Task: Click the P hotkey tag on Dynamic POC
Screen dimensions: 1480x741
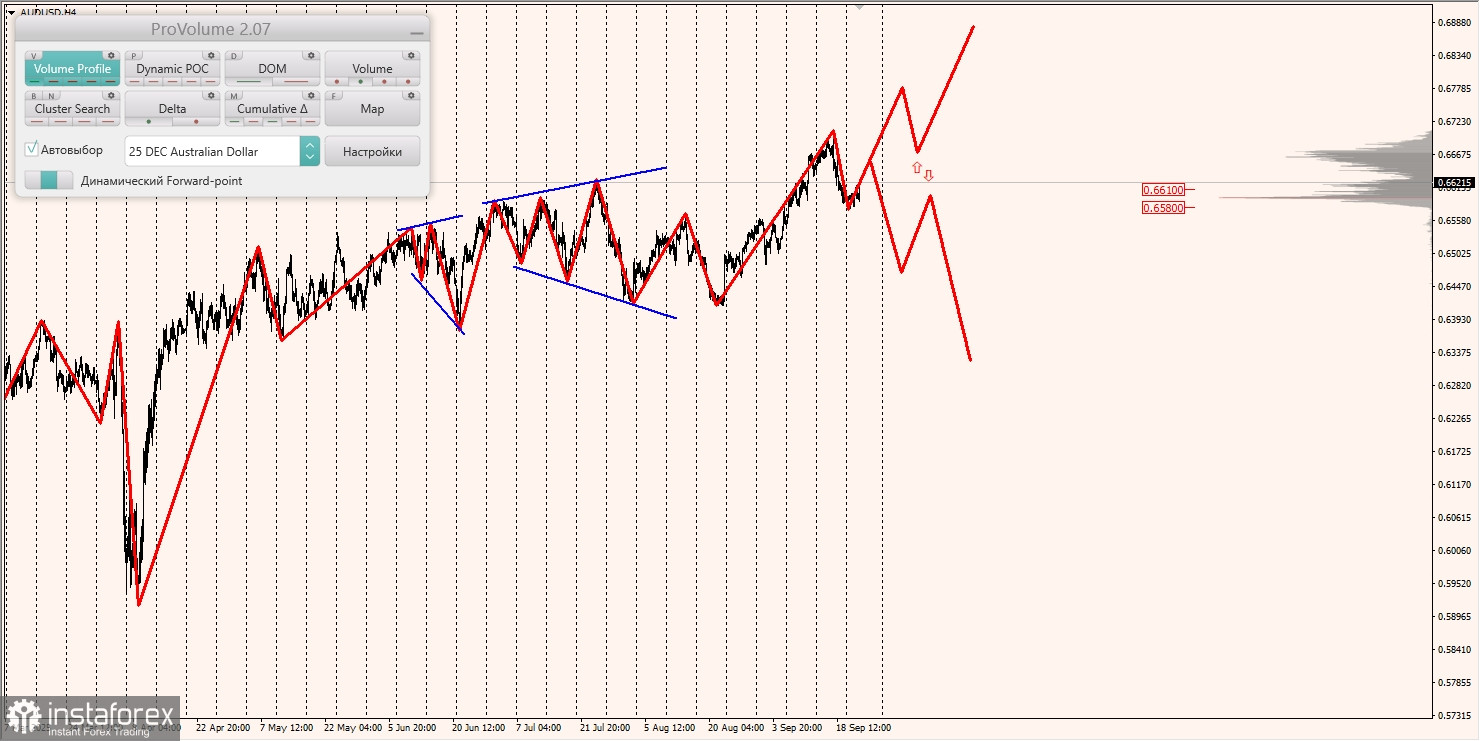Action: pos(133,56)
